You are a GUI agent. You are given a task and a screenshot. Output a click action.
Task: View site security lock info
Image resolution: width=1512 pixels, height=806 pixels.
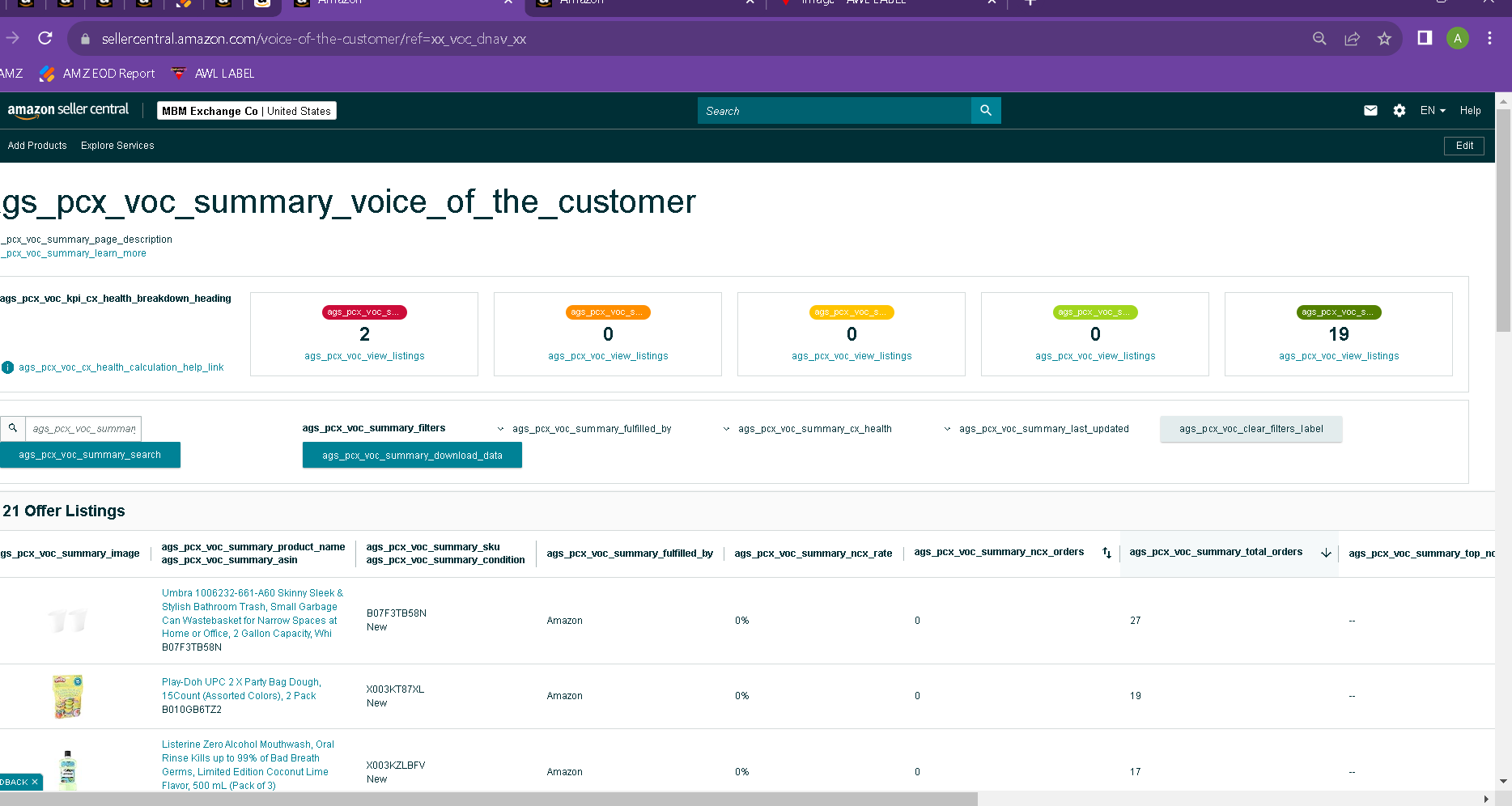click(x=85, y=39)
